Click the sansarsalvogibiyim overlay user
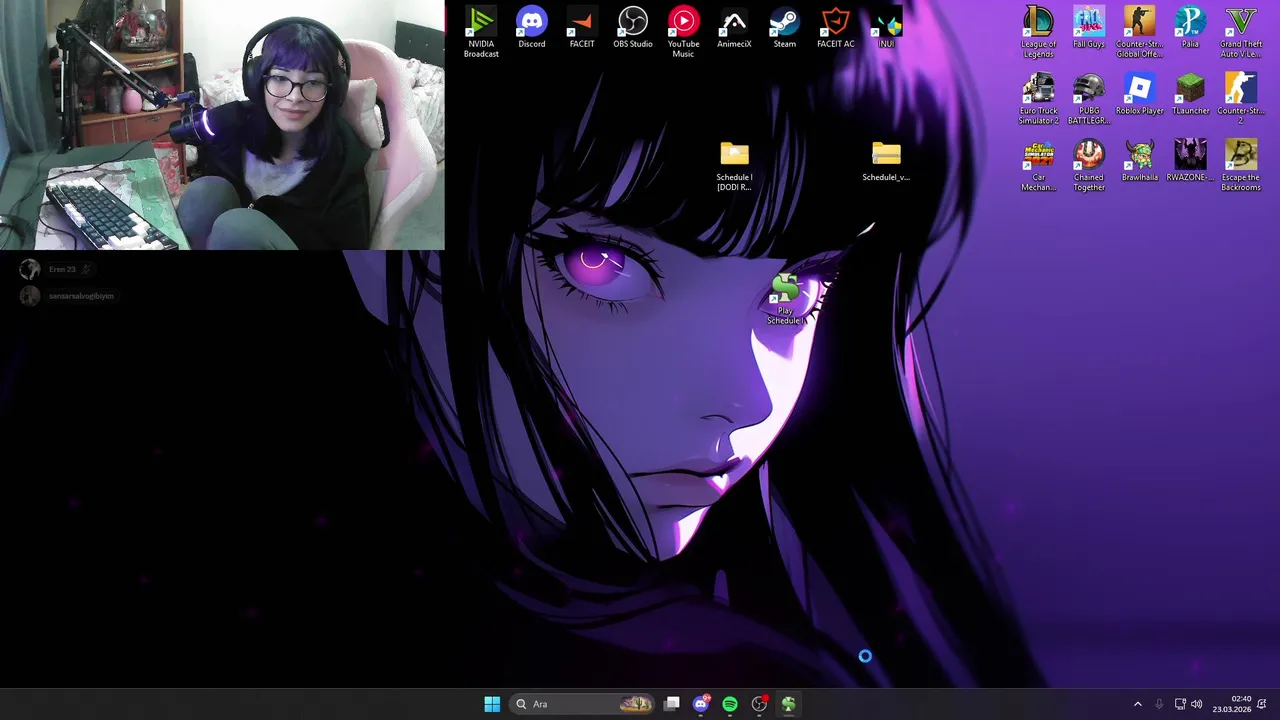1280x720 pixels. click(x=67, y=296)
